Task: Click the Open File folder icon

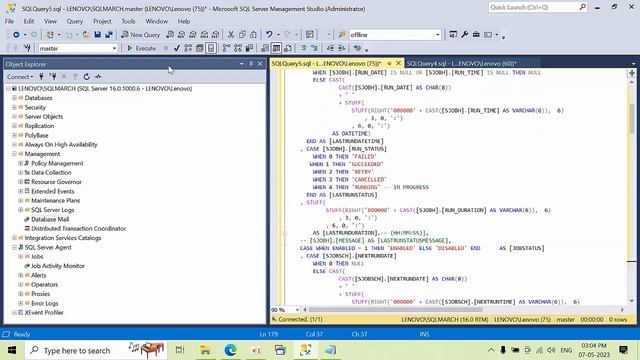Action: (x=86, y=35)
